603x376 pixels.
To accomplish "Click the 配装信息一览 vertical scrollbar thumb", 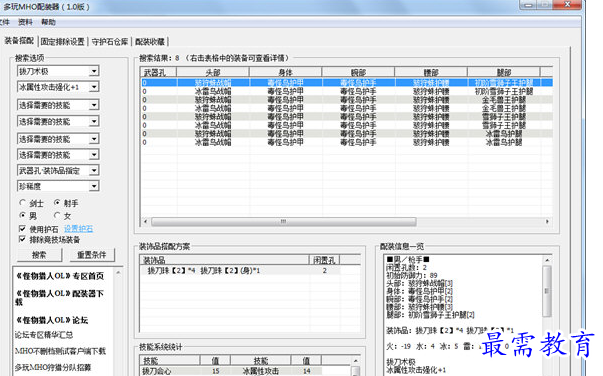I will 547,291.
